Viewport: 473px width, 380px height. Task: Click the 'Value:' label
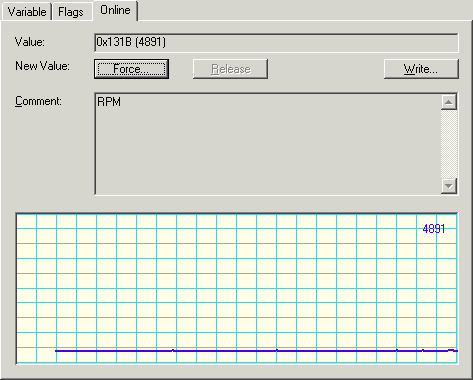pos(30,42)
